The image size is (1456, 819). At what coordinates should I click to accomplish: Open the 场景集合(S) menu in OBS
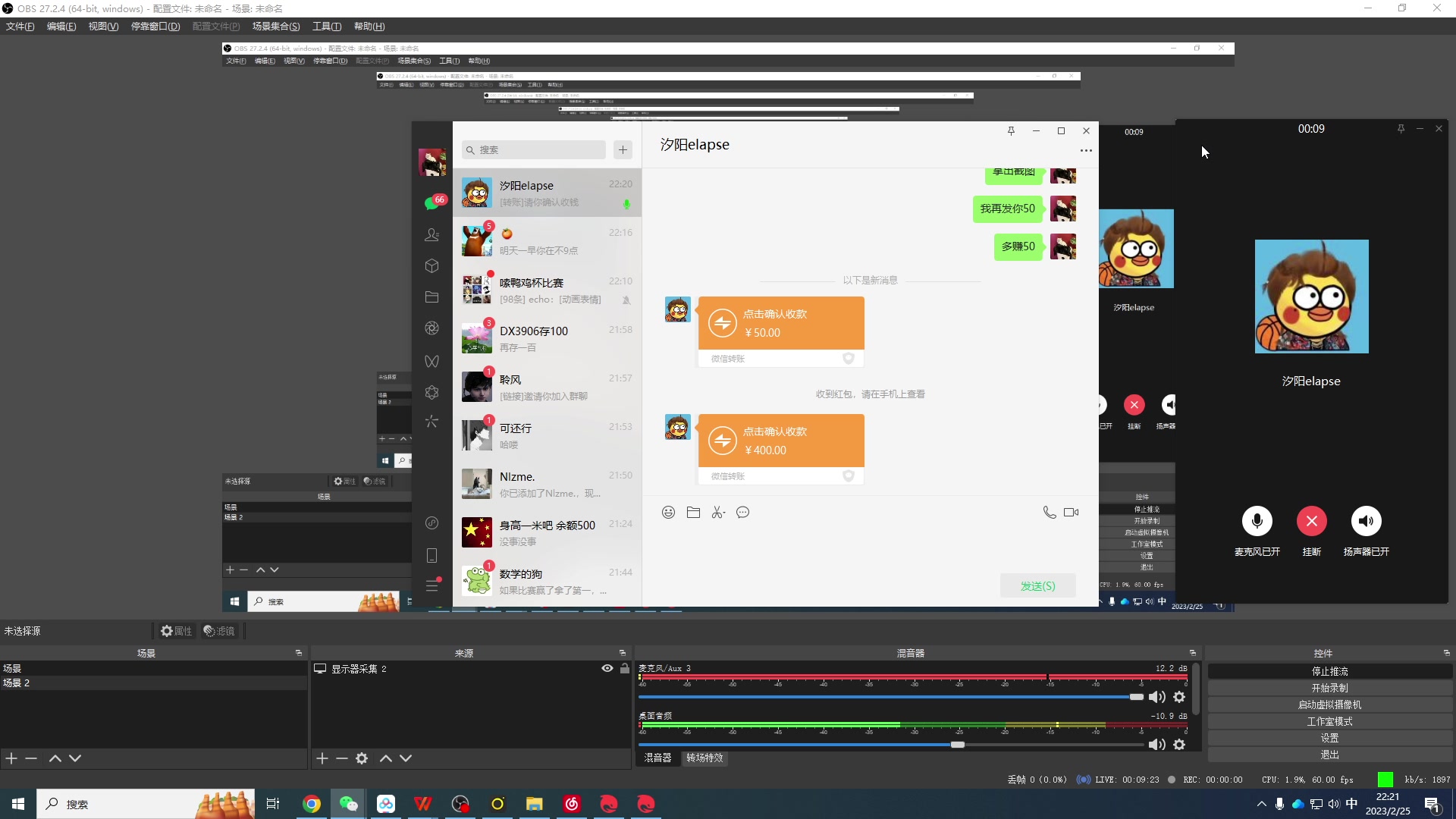point(276,27)
